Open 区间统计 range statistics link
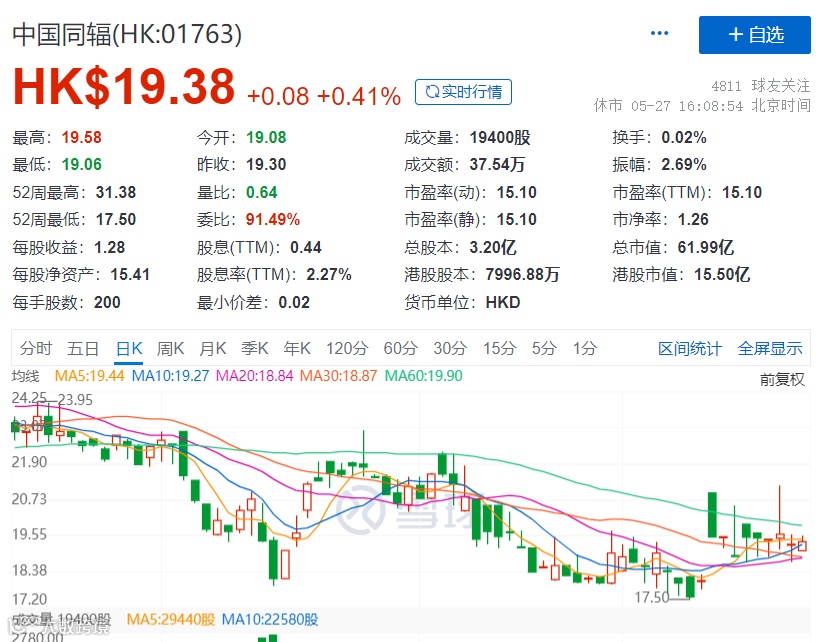 [x=690, y=348]
